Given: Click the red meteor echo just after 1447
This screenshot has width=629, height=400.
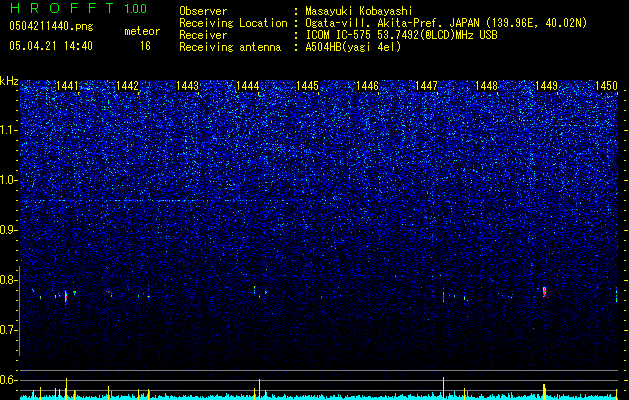Looking at the screenshot, I should point(443,296).
